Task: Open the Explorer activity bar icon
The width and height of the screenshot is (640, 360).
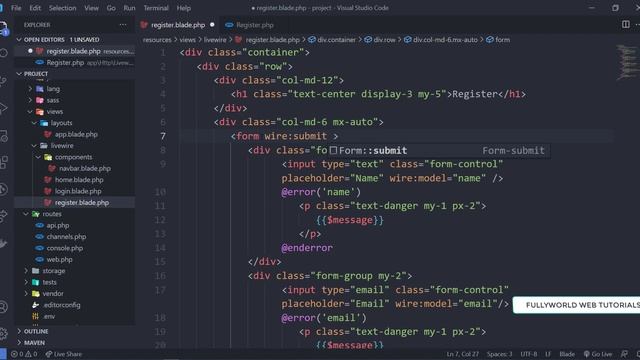Action: [x=4, y=29]
